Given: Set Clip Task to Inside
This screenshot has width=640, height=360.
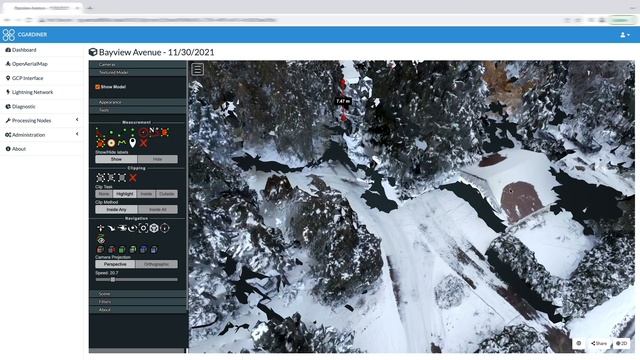Looking at the screenshot, I should pyautogui.click(x=146, y=194).
